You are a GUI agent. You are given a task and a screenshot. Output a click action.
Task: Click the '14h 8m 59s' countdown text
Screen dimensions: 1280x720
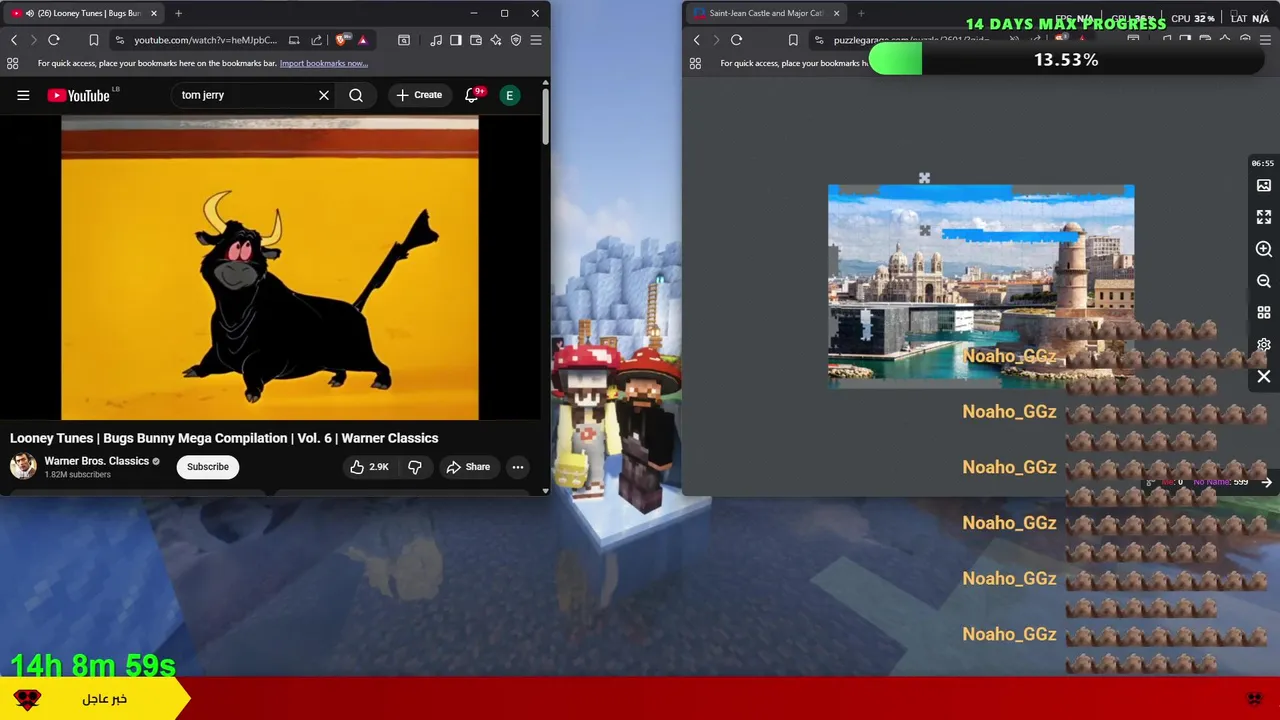(x=93, y=665)
